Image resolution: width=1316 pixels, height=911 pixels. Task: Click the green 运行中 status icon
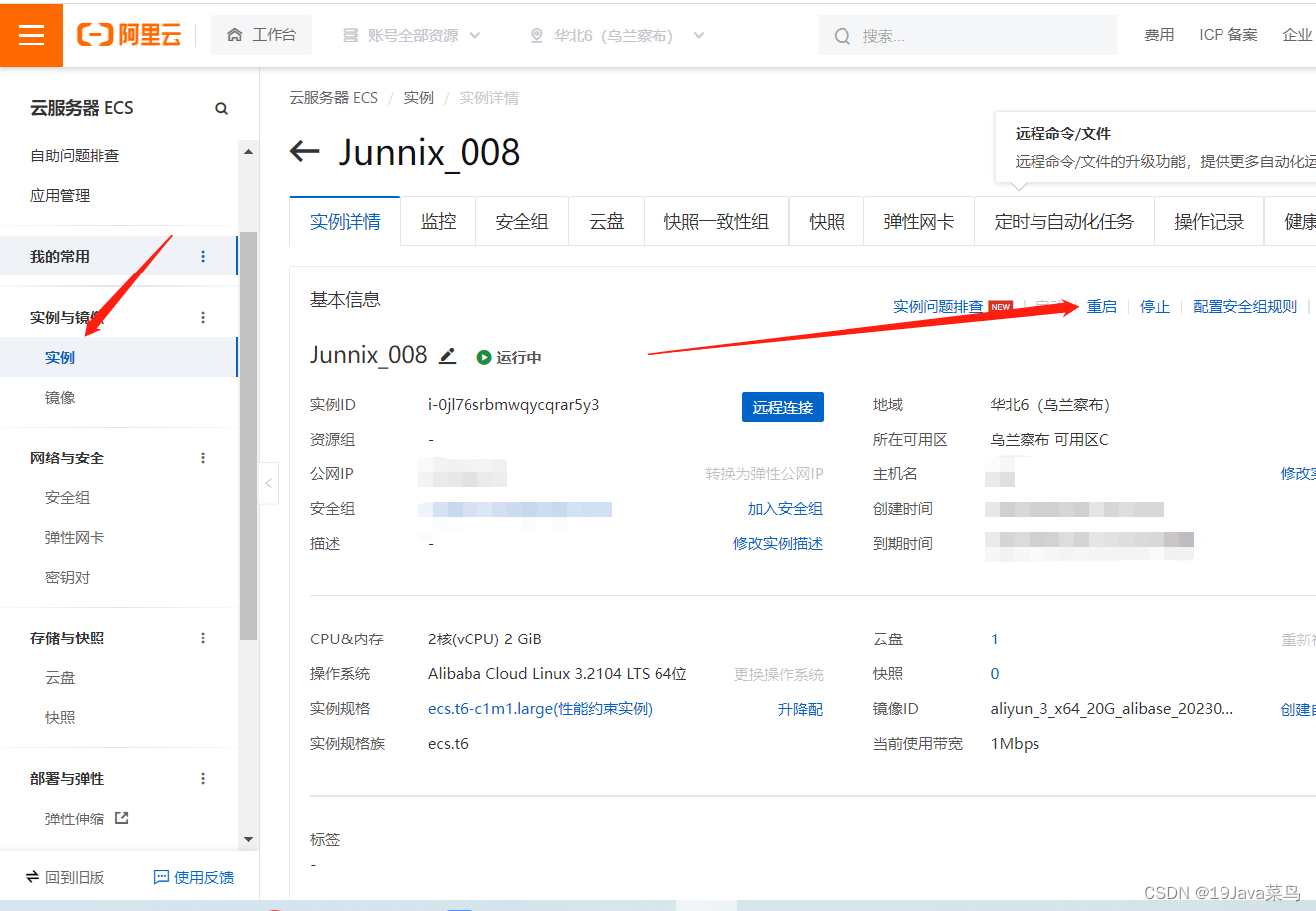pyautogui.click(x=484, y=357)
